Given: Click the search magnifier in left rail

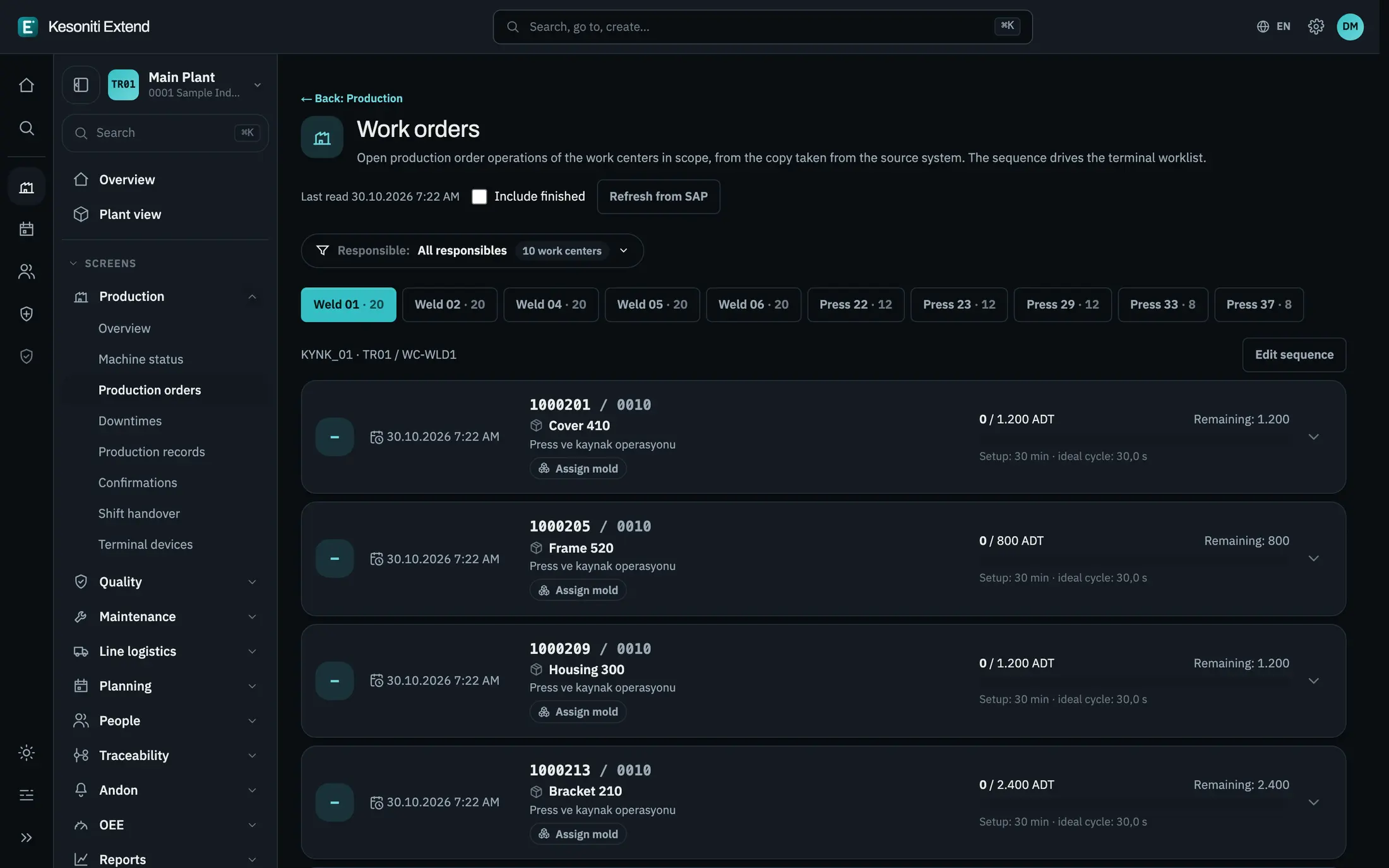Looking at the screenshot, I should (x=27, y=128).
